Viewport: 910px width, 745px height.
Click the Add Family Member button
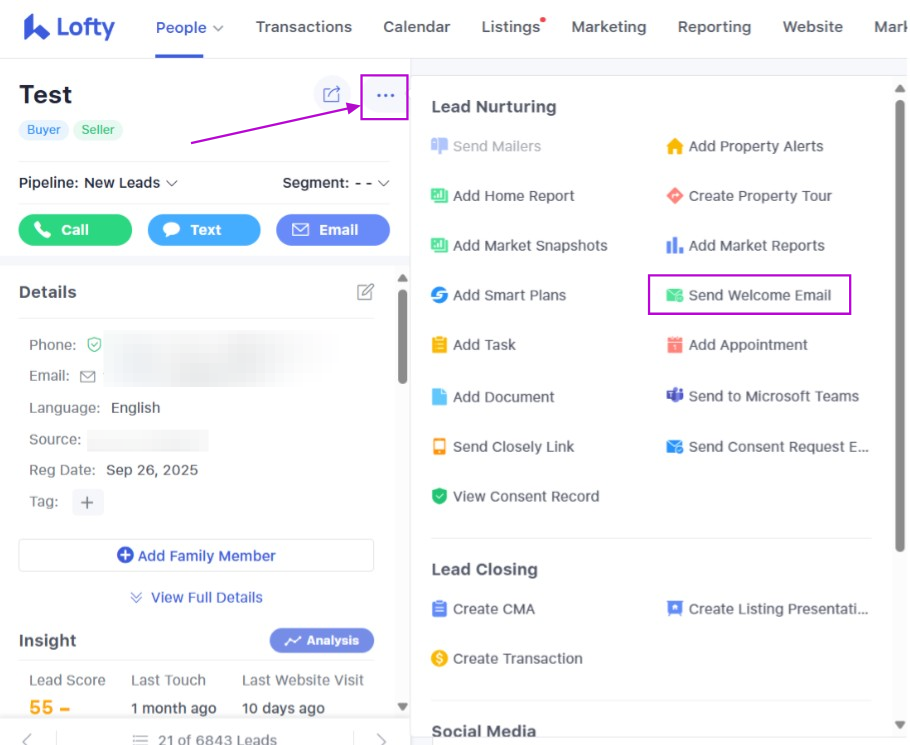click(196, 555)
